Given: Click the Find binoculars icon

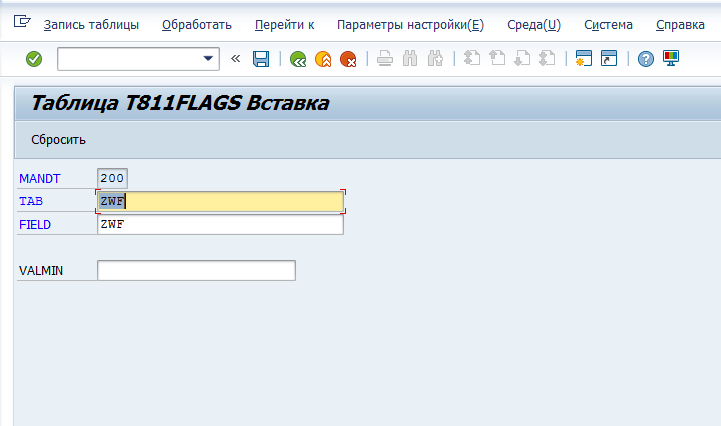Looking at the screenshot, I should (410, 59).
